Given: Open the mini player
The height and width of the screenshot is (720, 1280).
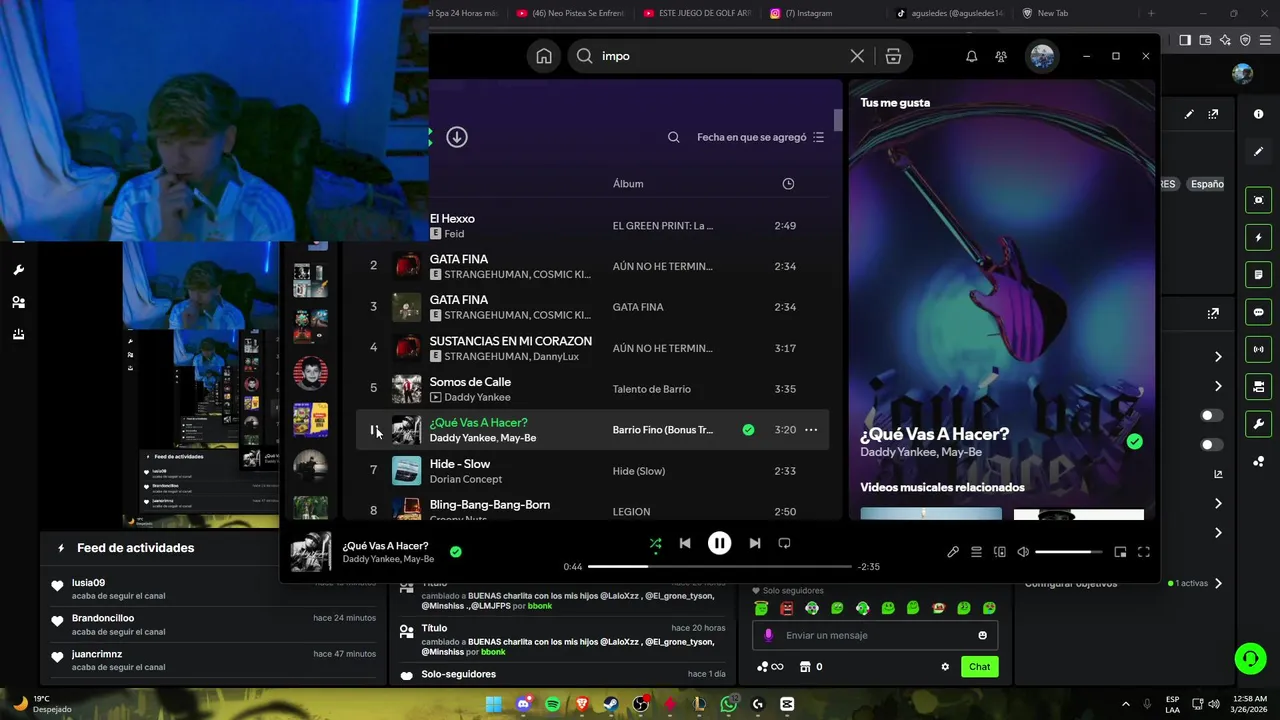Looking at the screenshot, I should coord(1120,552).
